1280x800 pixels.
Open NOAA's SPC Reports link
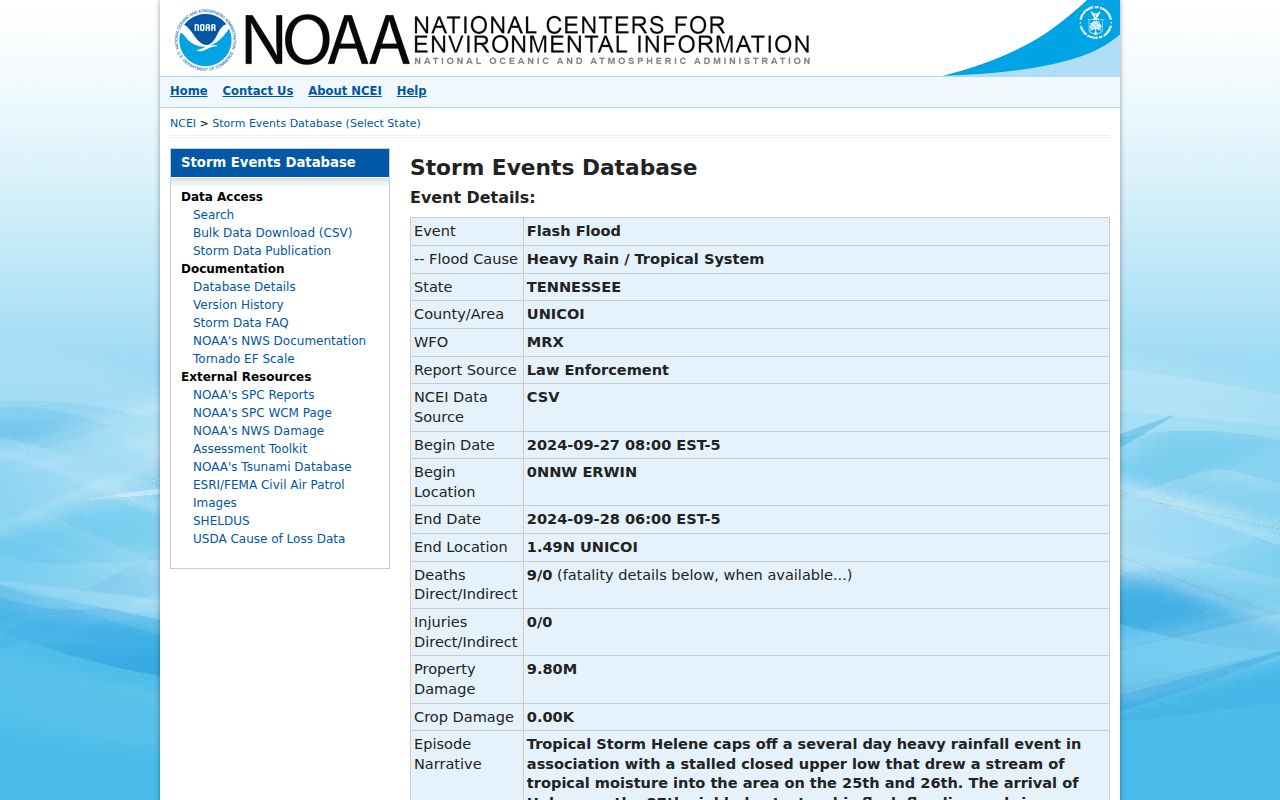coord(254,395)
